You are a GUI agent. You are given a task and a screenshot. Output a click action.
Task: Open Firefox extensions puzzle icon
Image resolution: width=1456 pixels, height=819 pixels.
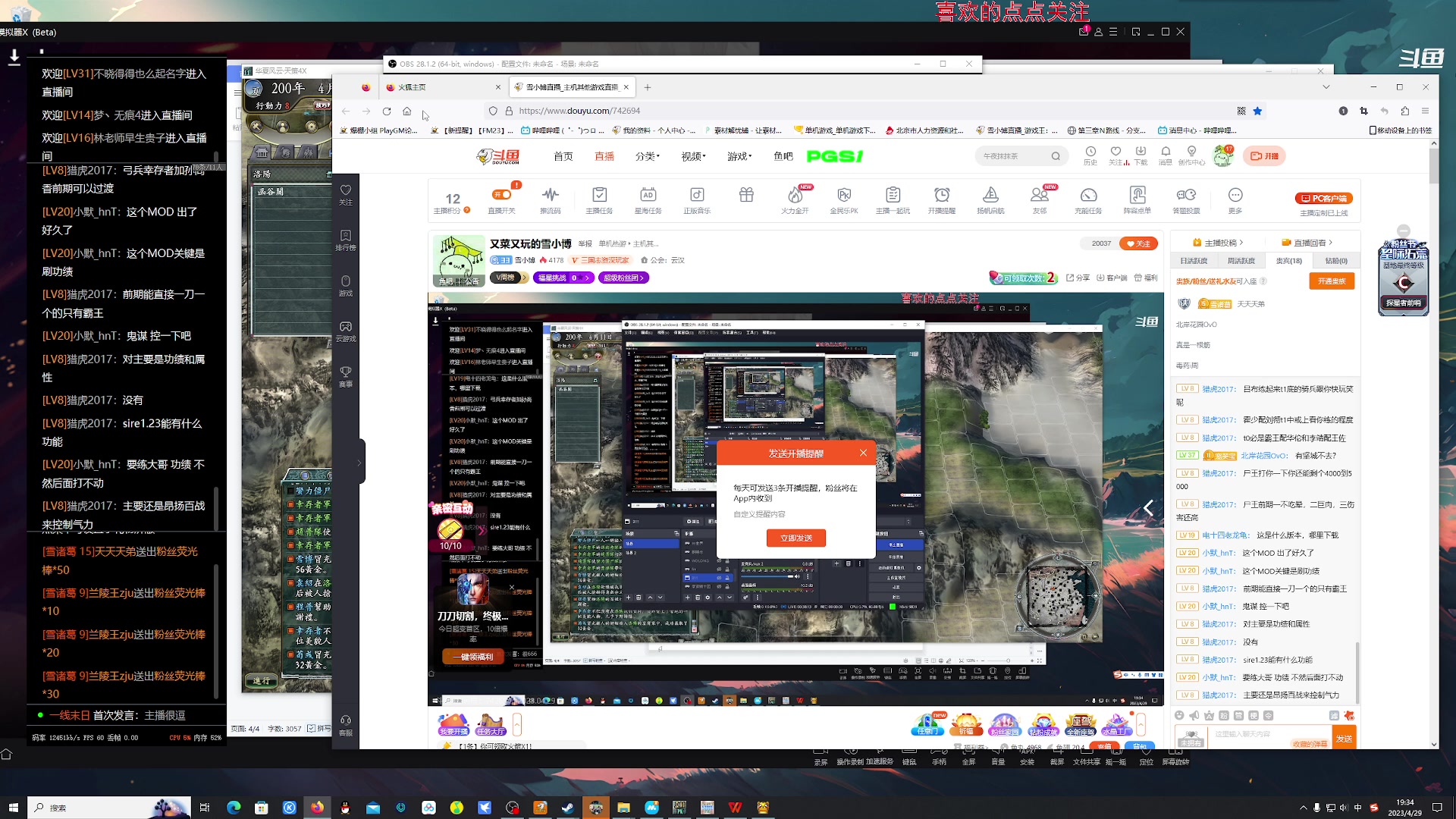[x=1404, y=111]
